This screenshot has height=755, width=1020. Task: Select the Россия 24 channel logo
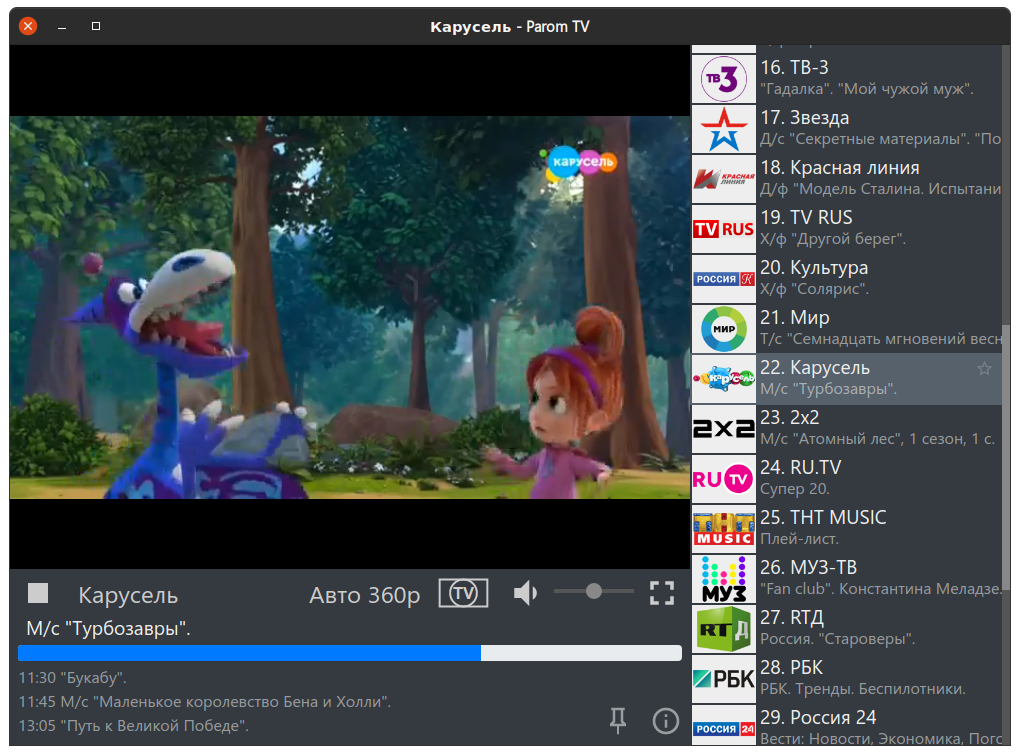[x=723, y=726]
